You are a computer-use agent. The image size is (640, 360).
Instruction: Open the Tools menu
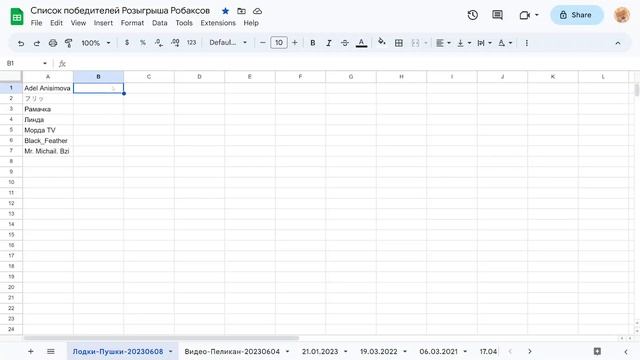point(184,23)
